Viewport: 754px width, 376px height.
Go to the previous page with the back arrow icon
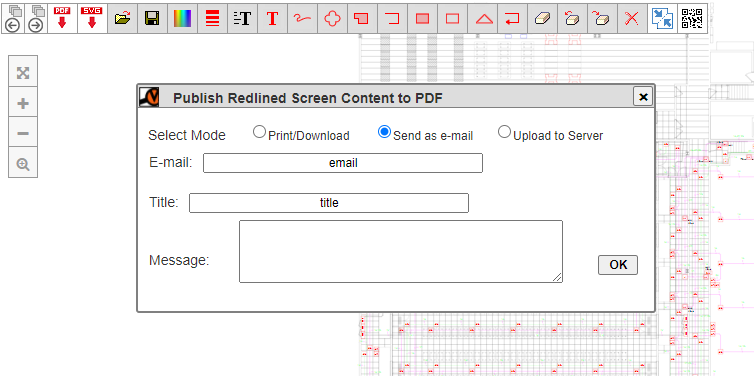point(13,18)
